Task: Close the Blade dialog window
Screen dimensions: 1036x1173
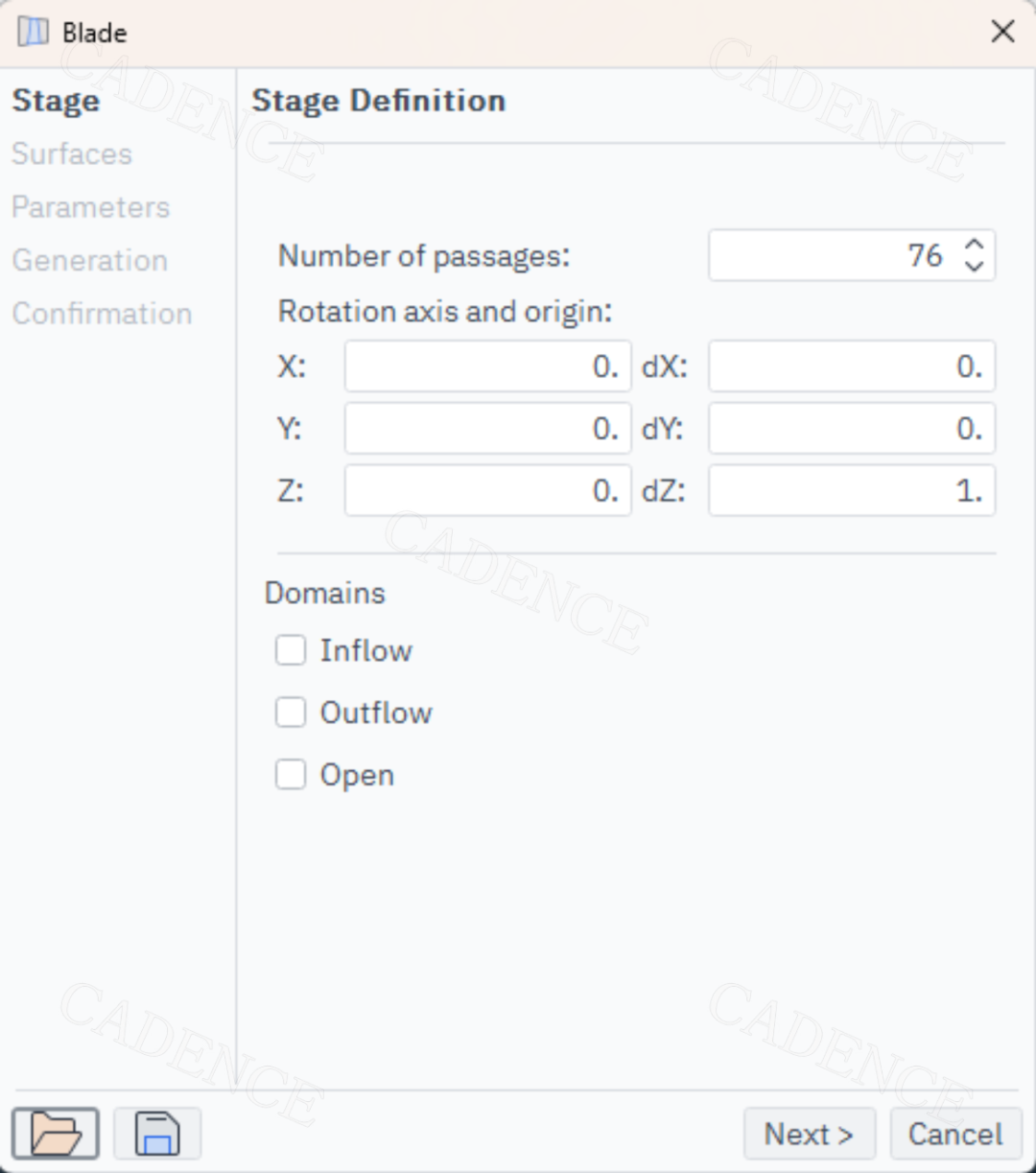Action: pos(1002,32)
